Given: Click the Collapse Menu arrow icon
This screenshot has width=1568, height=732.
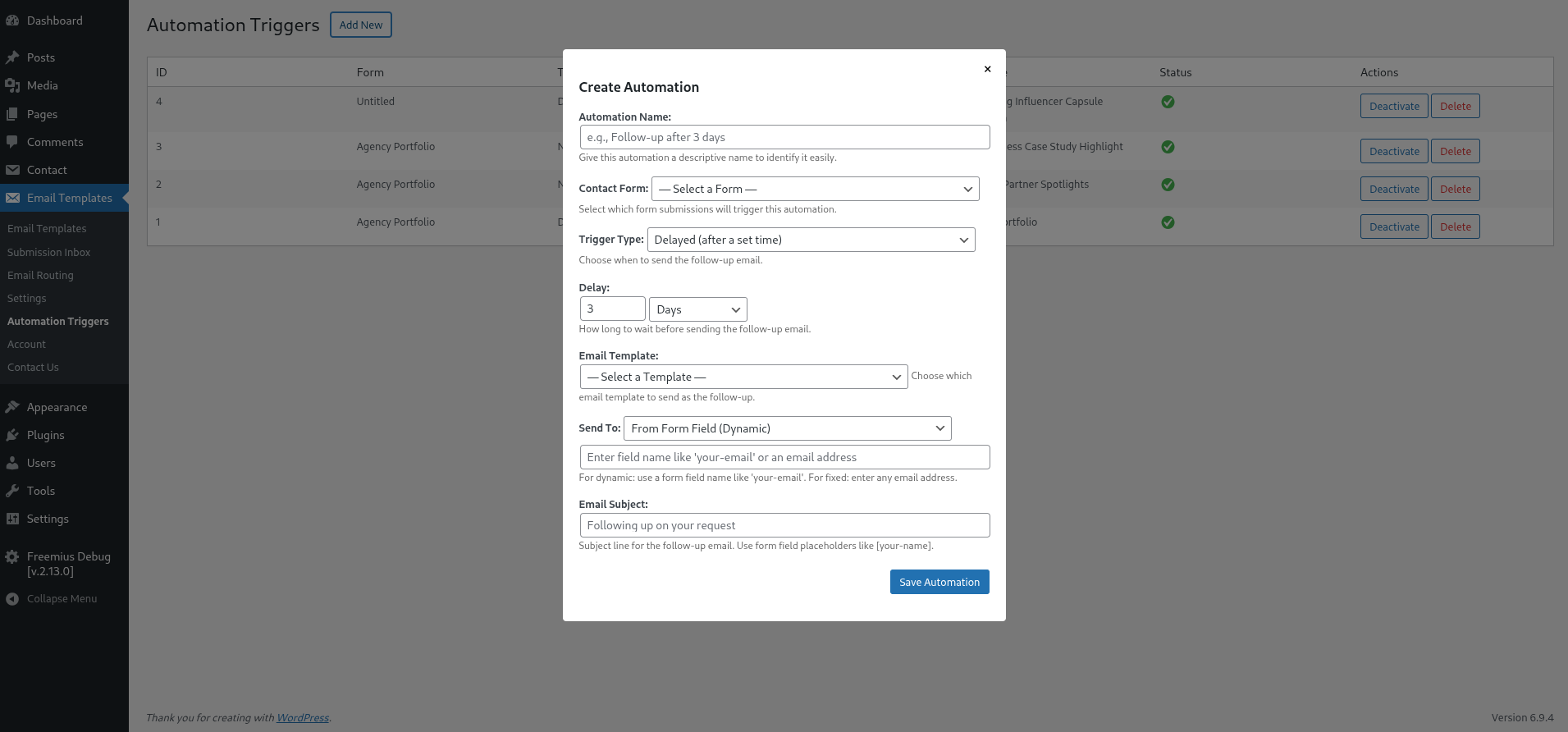Looking at the screenshot, I should pyautogui.click(x=12, y=599).
